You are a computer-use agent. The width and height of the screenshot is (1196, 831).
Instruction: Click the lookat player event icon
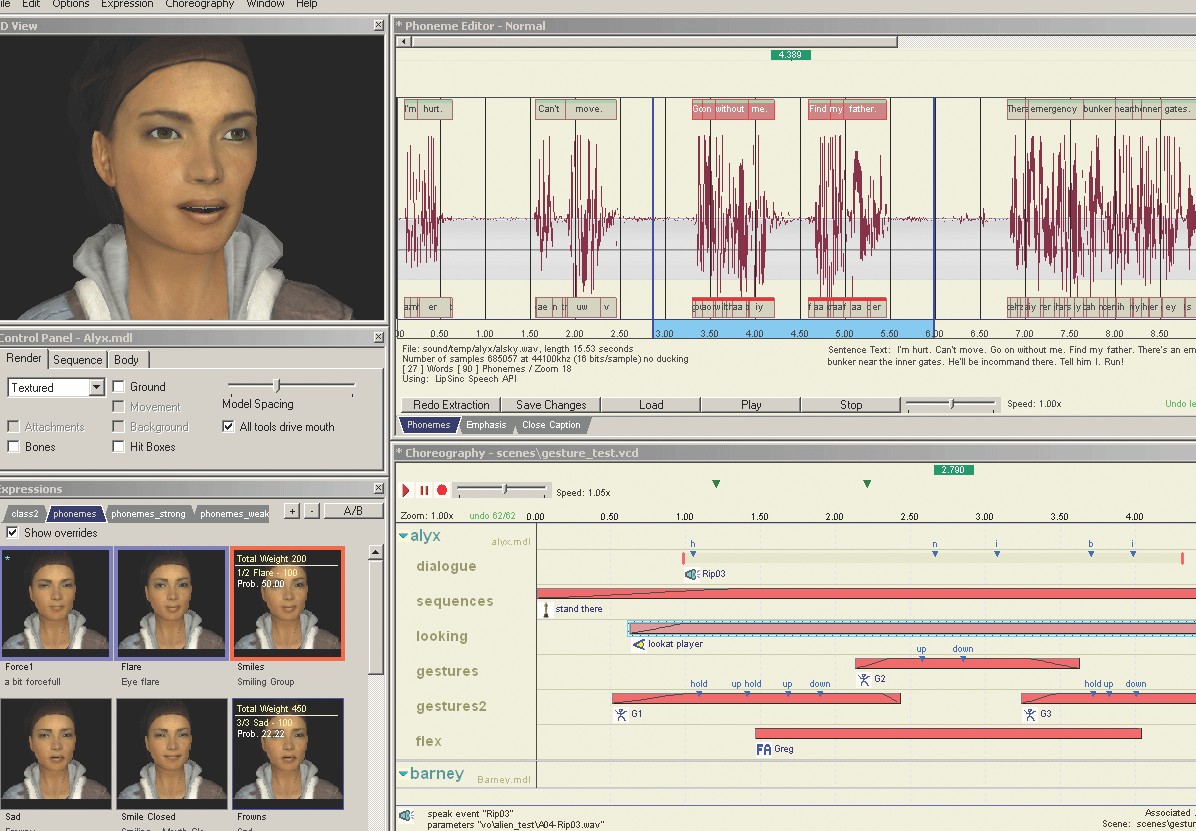pos(639,644)
